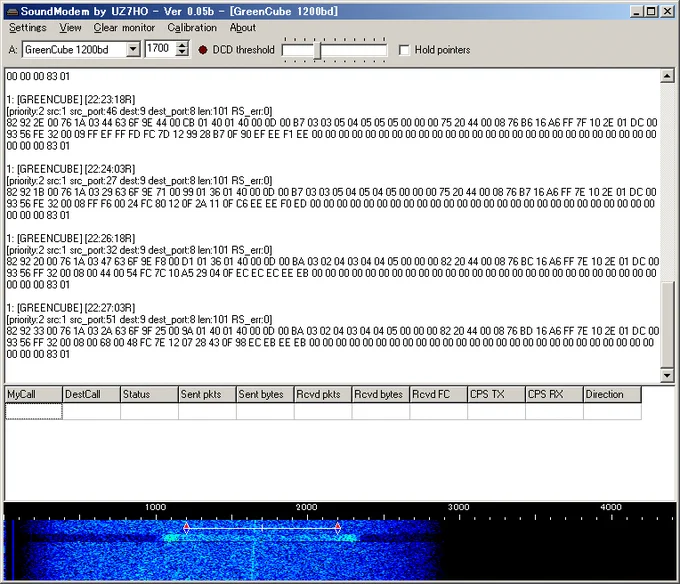Click the DCD threshold slider handle

point(317,50)
